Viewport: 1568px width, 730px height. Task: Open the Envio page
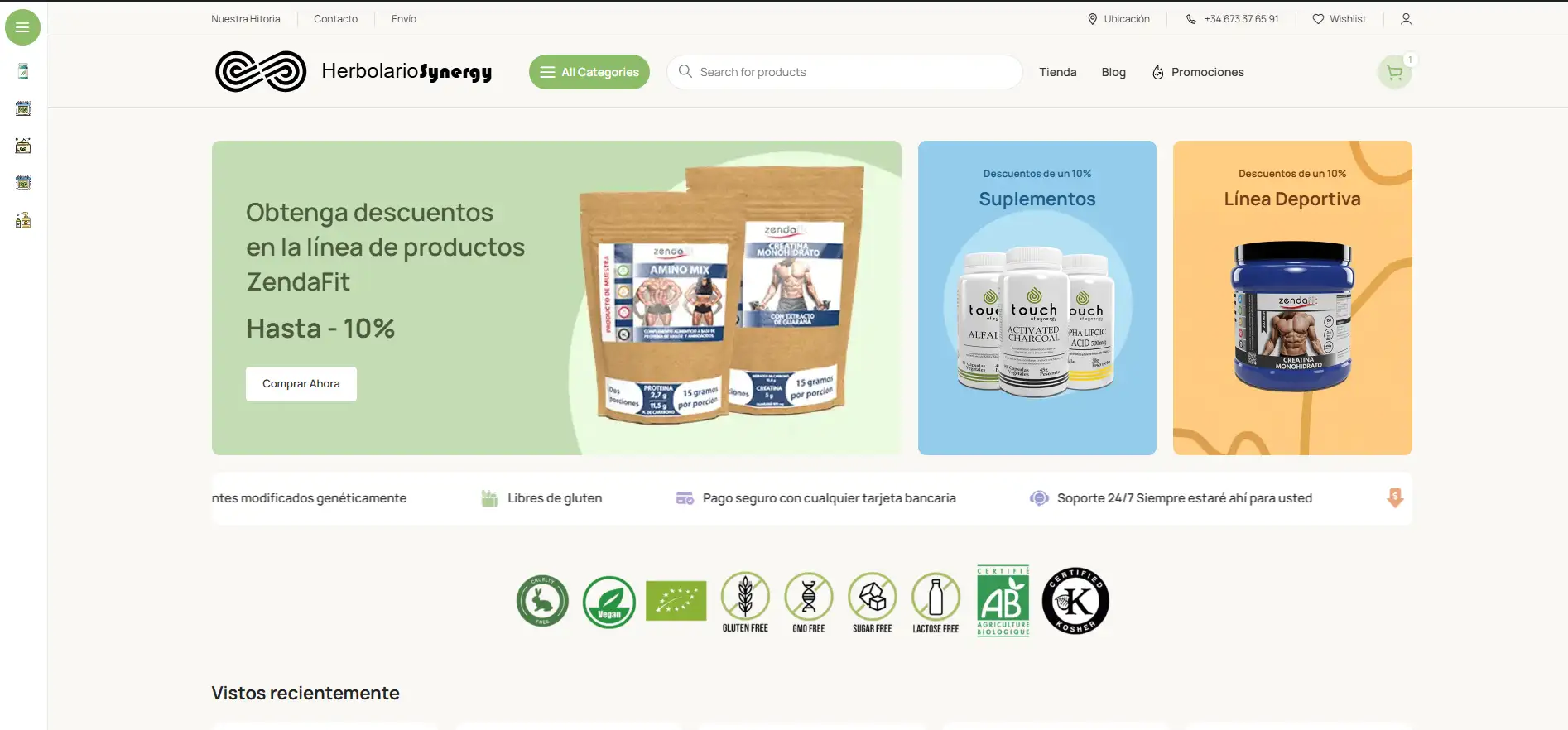point(404,19)
